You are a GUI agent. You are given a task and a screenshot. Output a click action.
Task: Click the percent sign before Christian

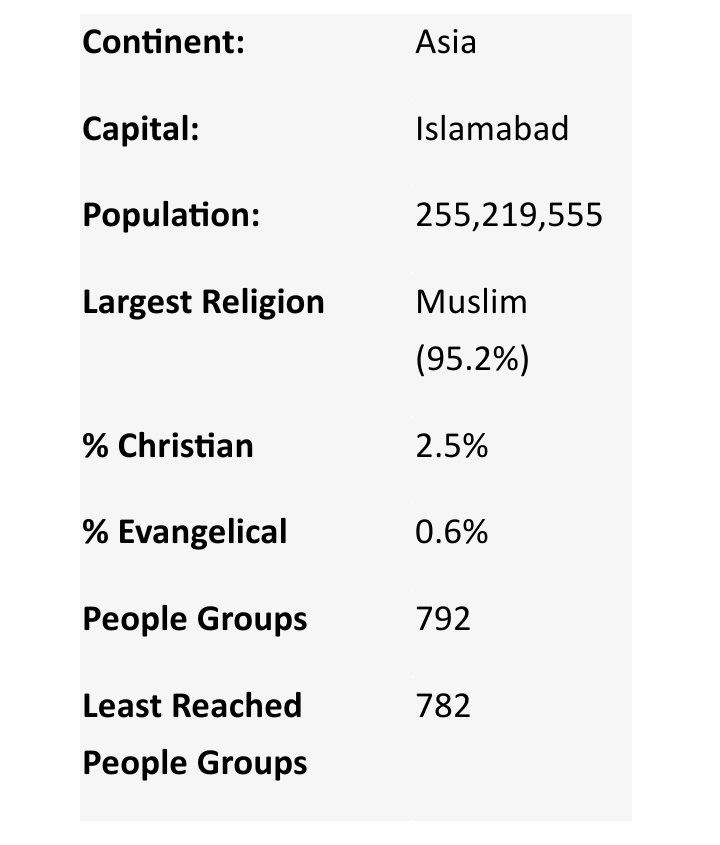coord(95,446)
